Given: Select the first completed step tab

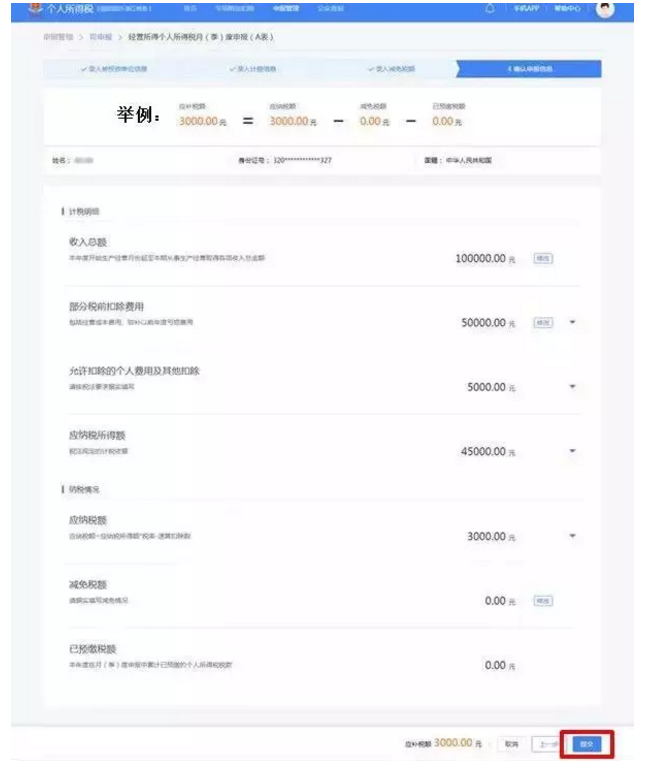Looking at the screenshot, I should tap(114, 69).
